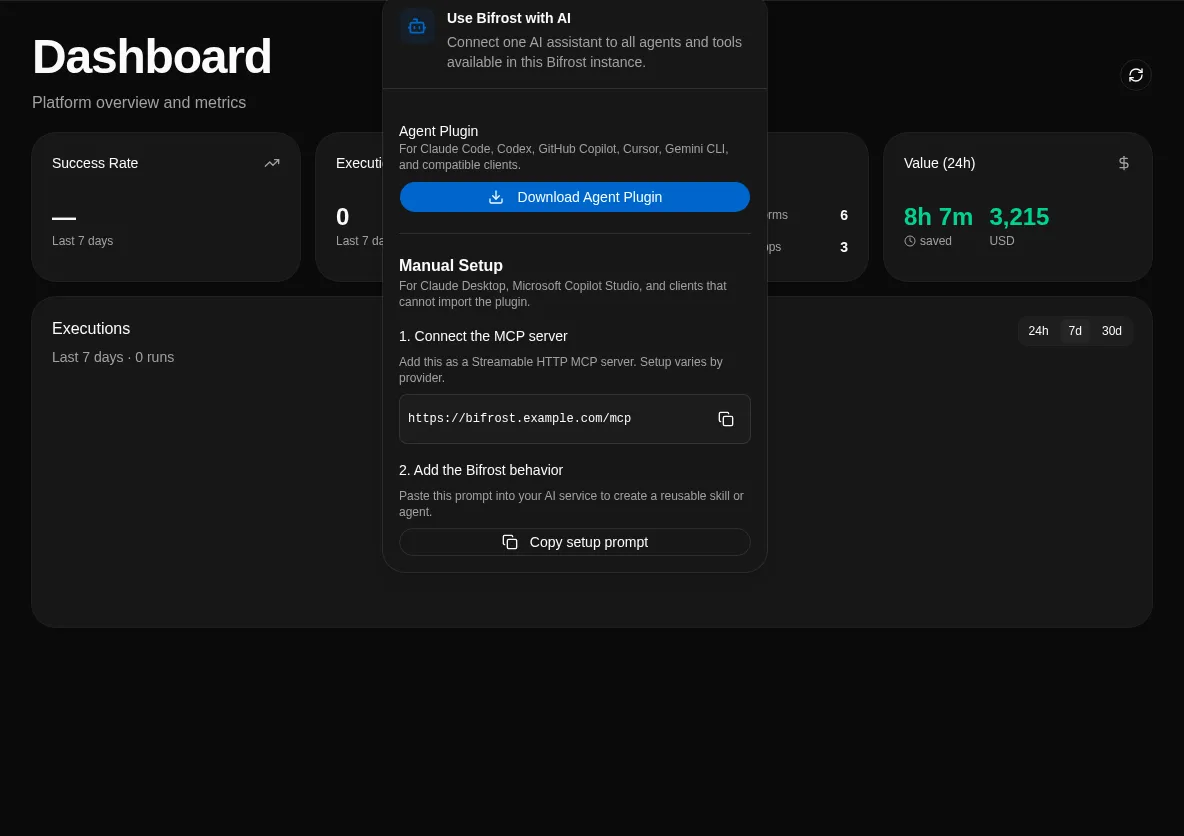Click the refresh dashboard icon
Screen dimensions: 1184x836
(1135, 75)
